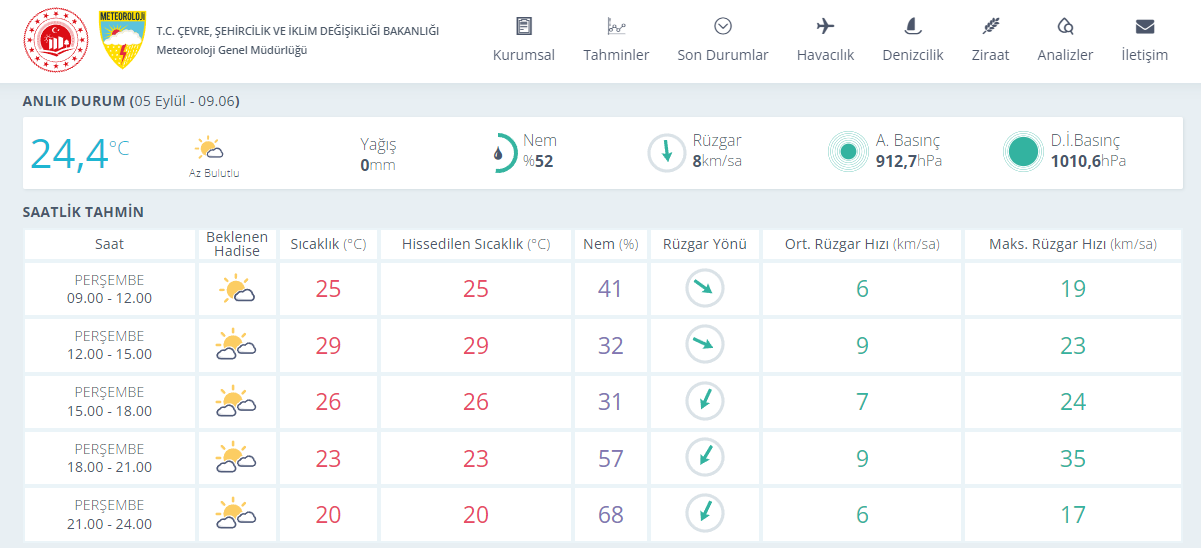Click the İletişim envelope icon
This screenshot has height=548, width=1201.
(1145, 26)
